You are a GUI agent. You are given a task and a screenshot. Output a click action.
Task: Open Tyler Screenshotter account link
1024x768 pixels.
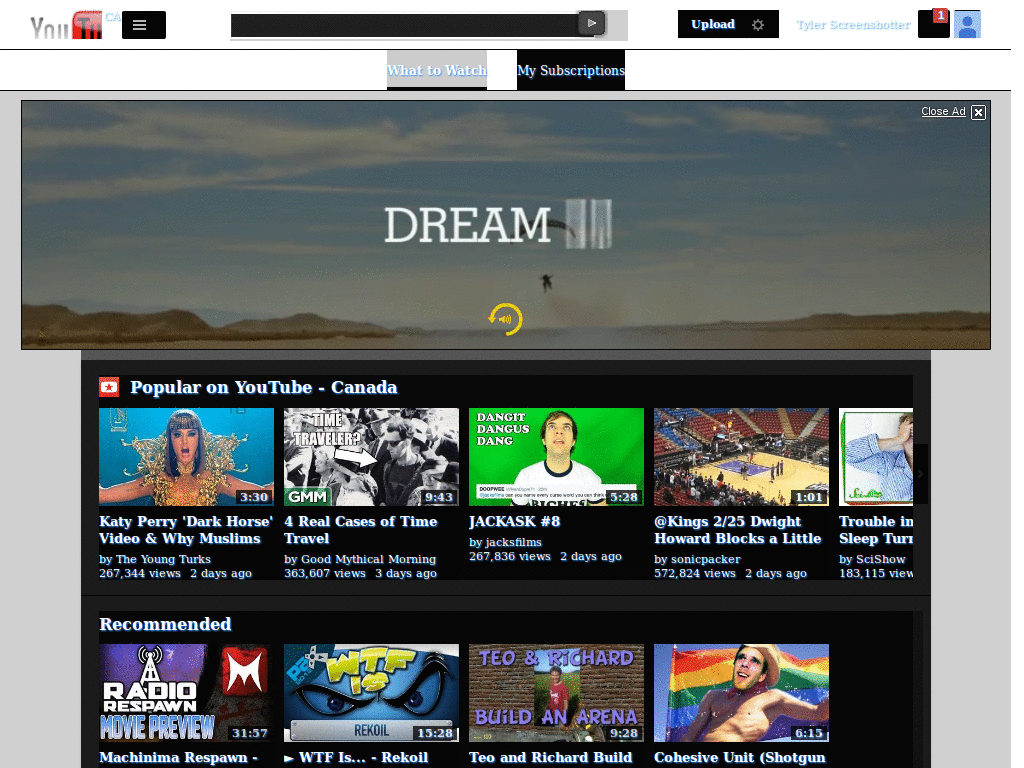853,25
